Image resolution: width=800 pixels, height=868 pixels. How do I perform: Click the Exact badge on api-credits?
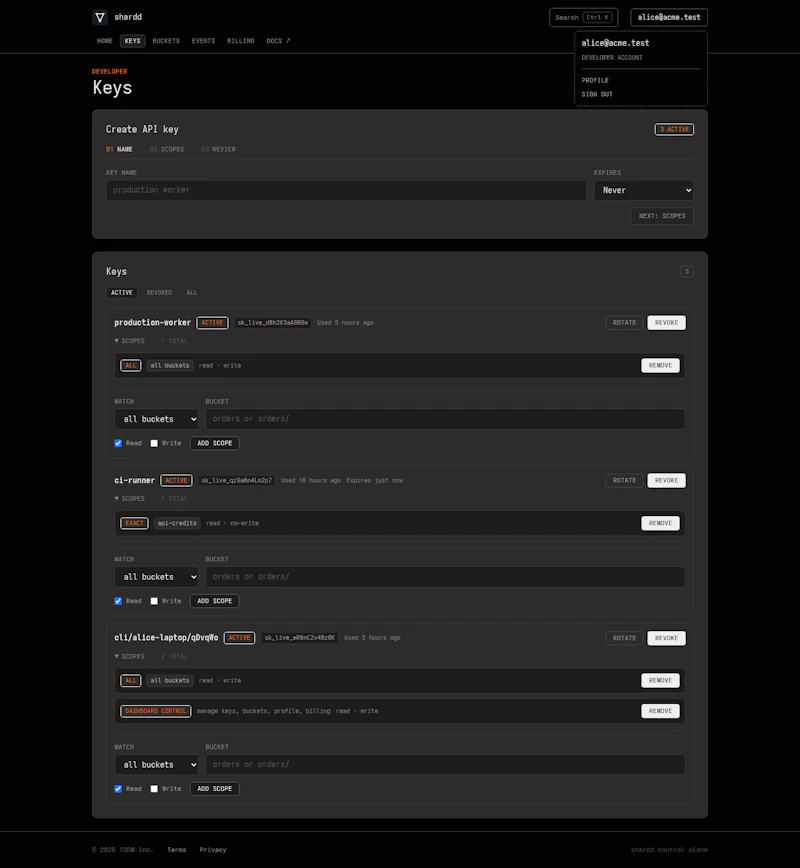click(x=134, y=523)
